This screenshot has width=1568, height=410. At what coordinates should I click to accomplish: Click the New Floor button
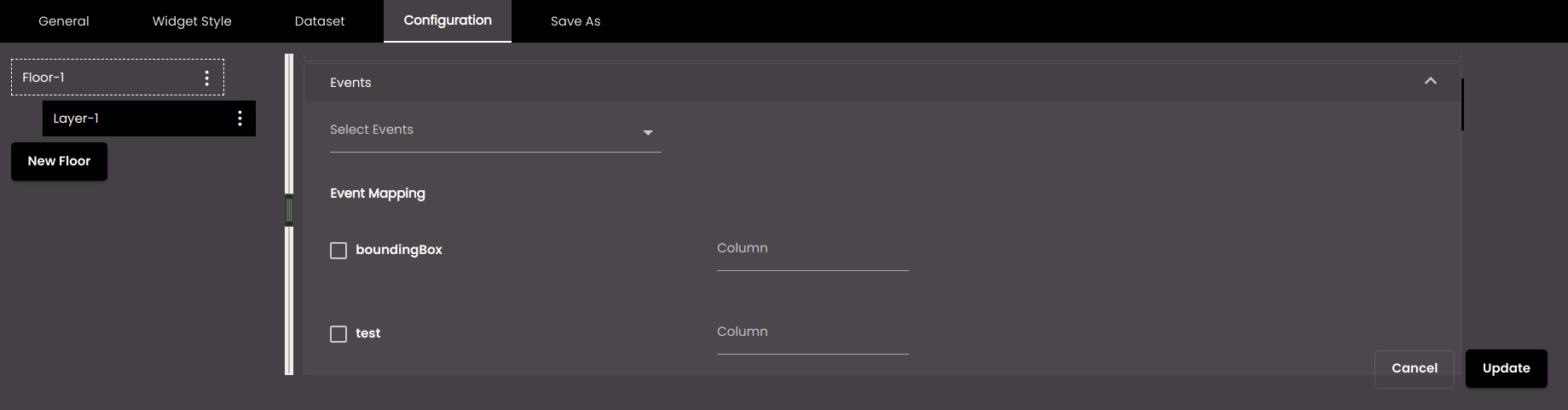tap(59, 161)
